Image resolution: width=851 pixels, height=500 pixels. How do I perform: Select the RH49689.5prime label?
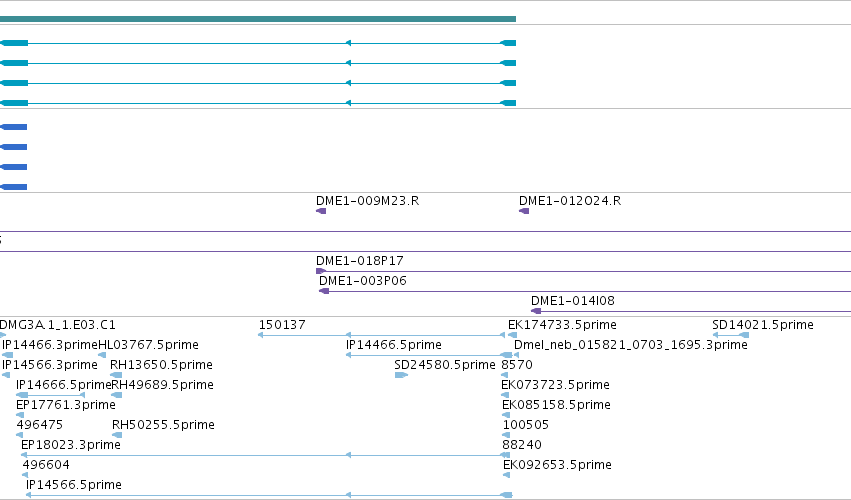click(x=162, y=385)
